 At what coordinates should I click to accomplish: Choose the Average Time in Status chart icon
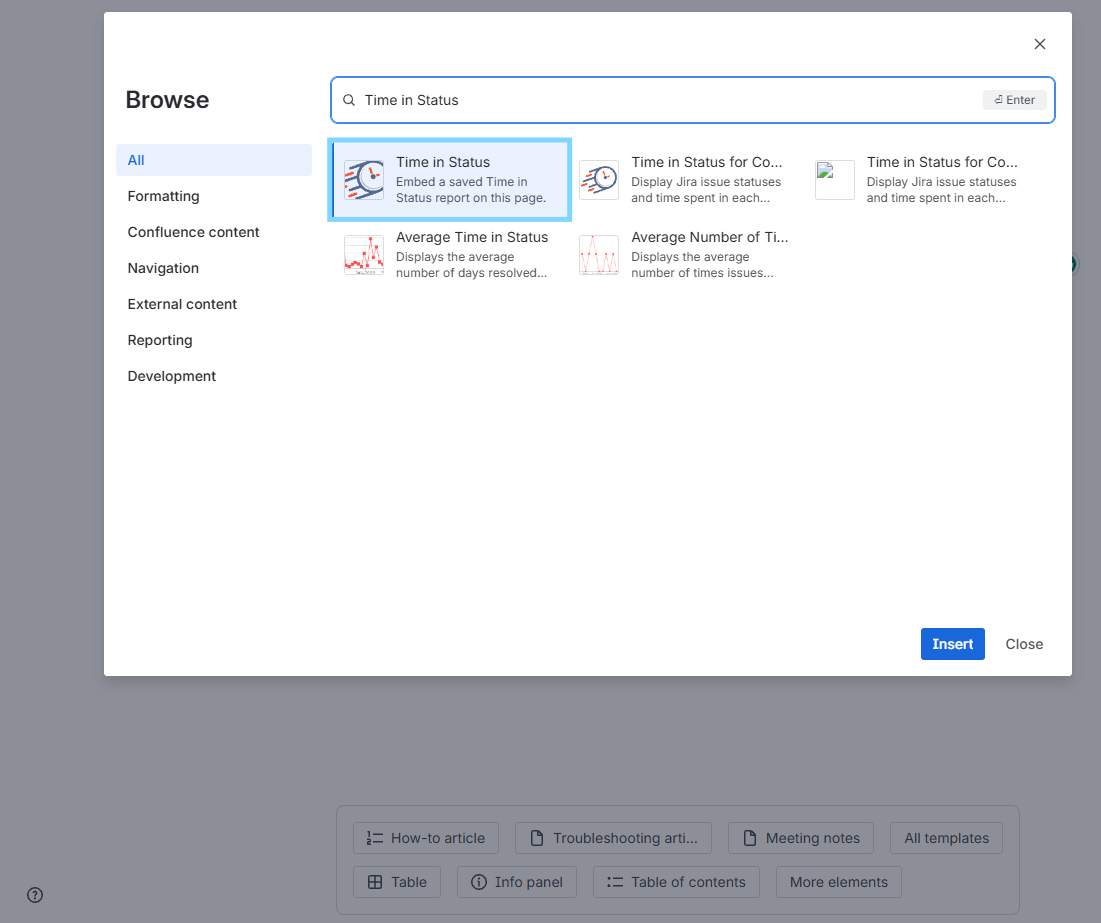coord(364,255)
